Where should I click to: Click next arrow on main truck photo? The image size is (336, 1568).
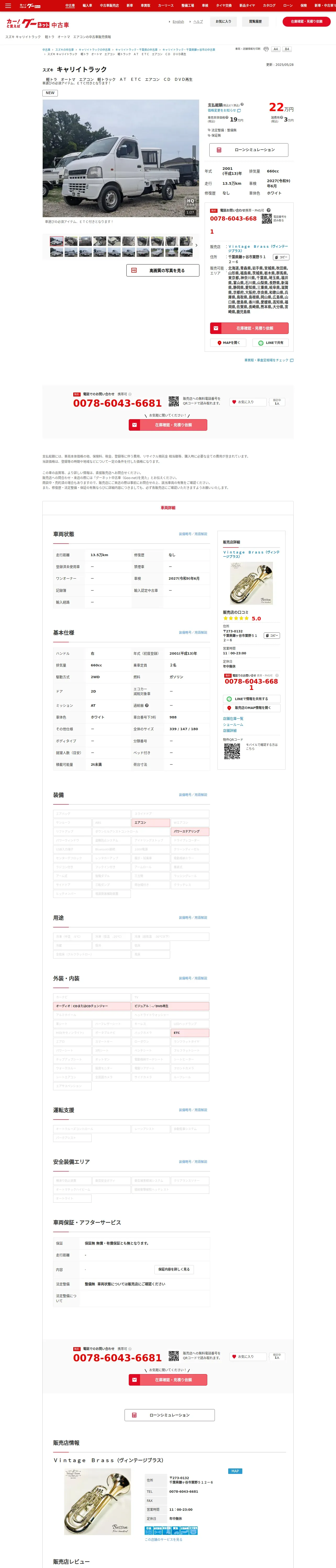tap(194, 158)
